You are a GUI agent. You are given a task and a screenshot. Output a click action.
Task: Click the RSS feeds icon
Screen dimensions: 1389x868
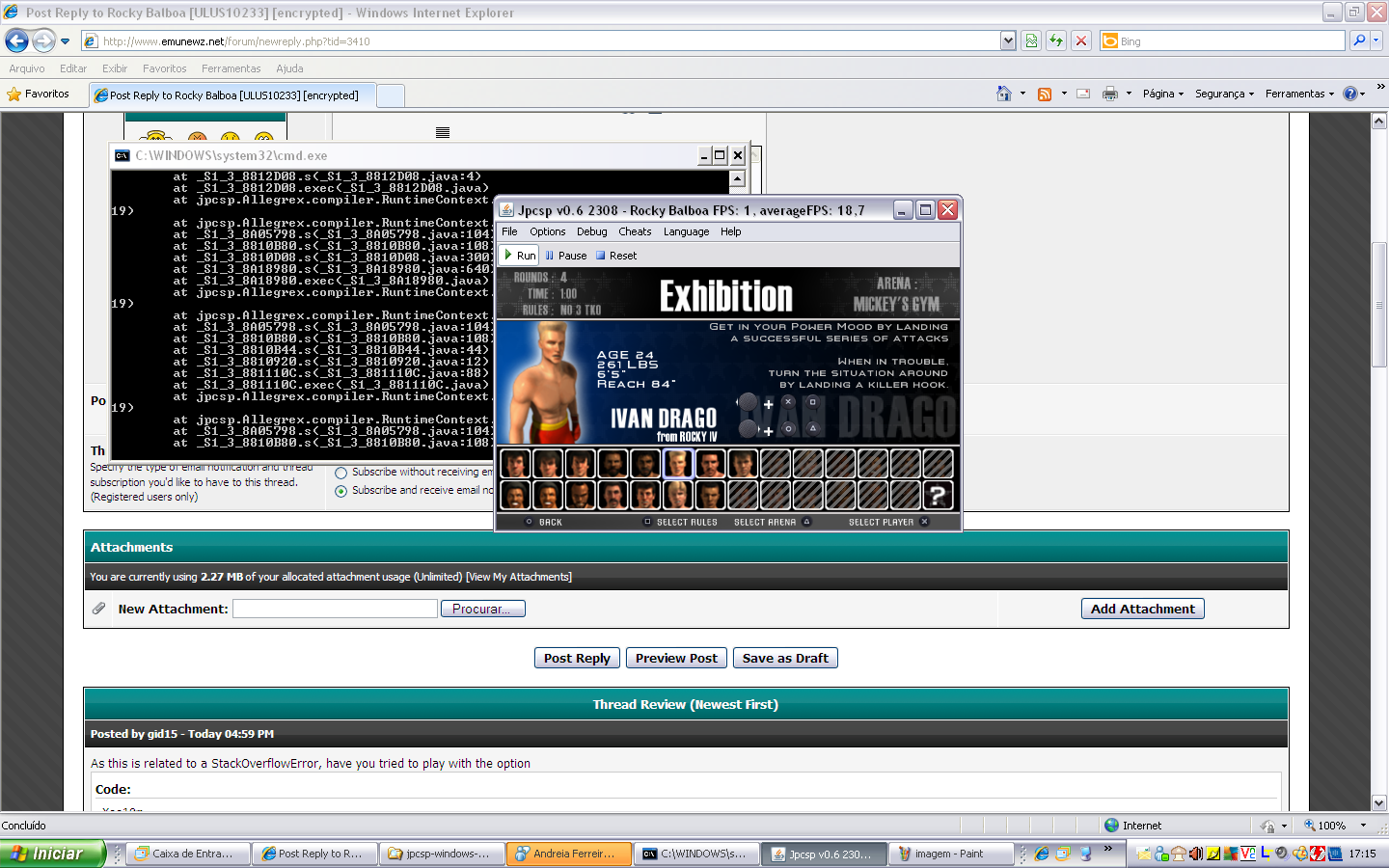pyautogui.click(x=1044, y=94)
